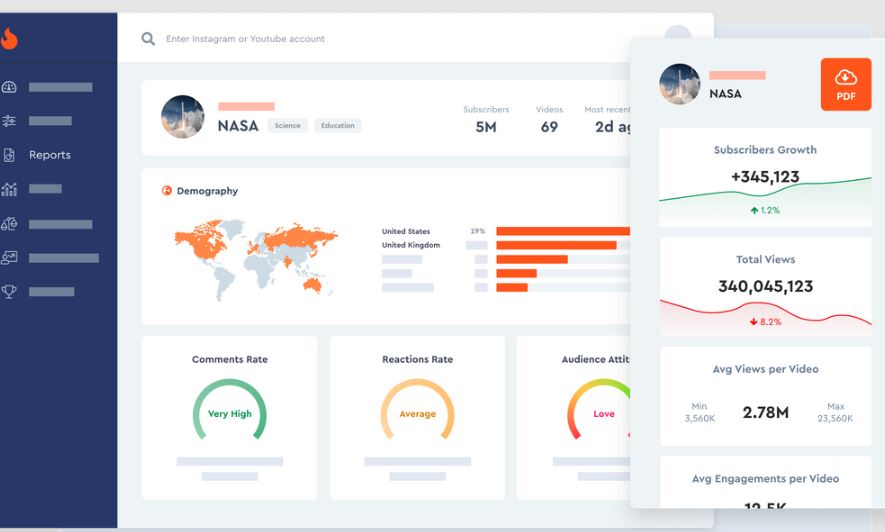Click the NASA avatar in the main profile card

tap(183, 117)
